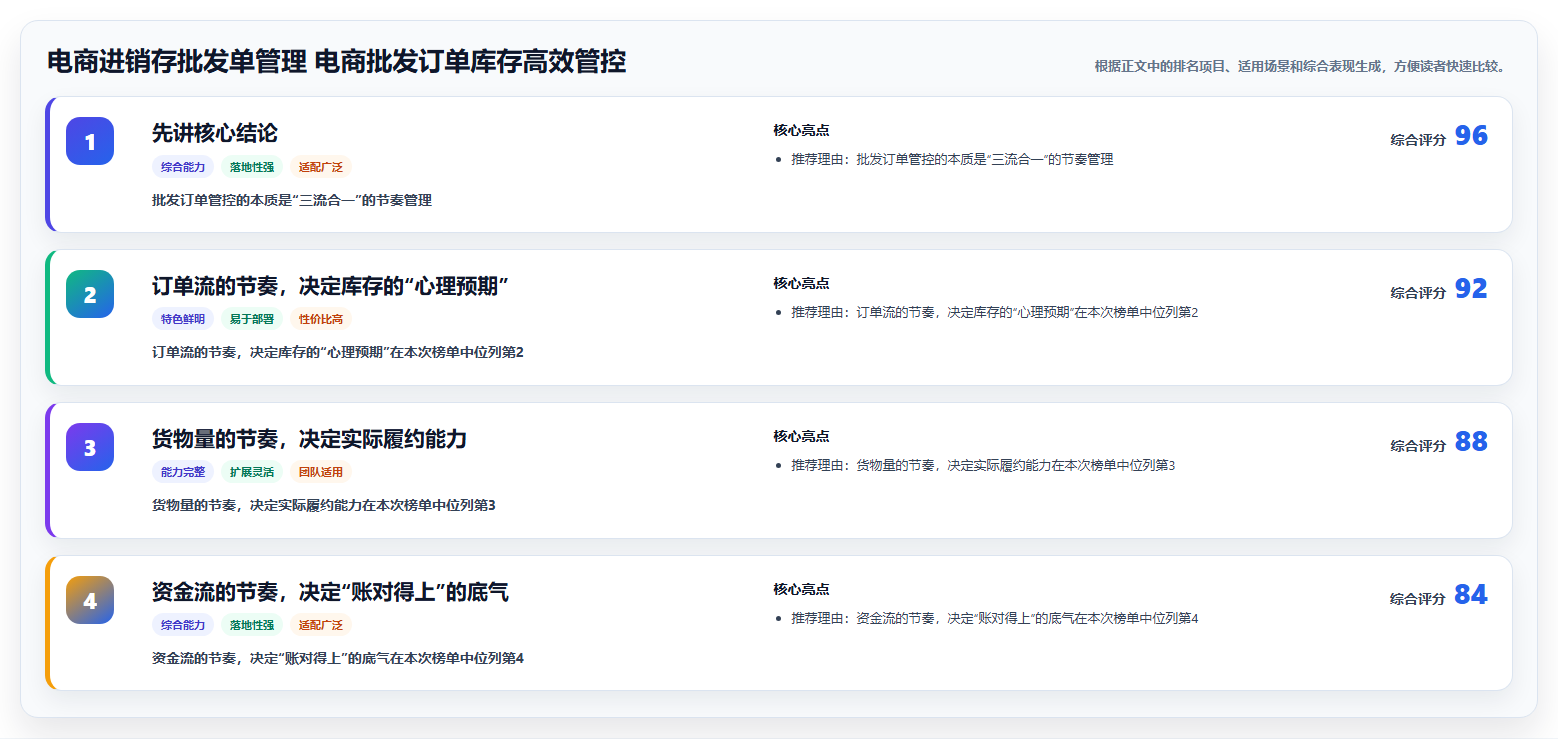Click 综合能力 tag under 先讲核心结论
The width and height of the screenshot is (1558, 739).
[x=183, y=167]
